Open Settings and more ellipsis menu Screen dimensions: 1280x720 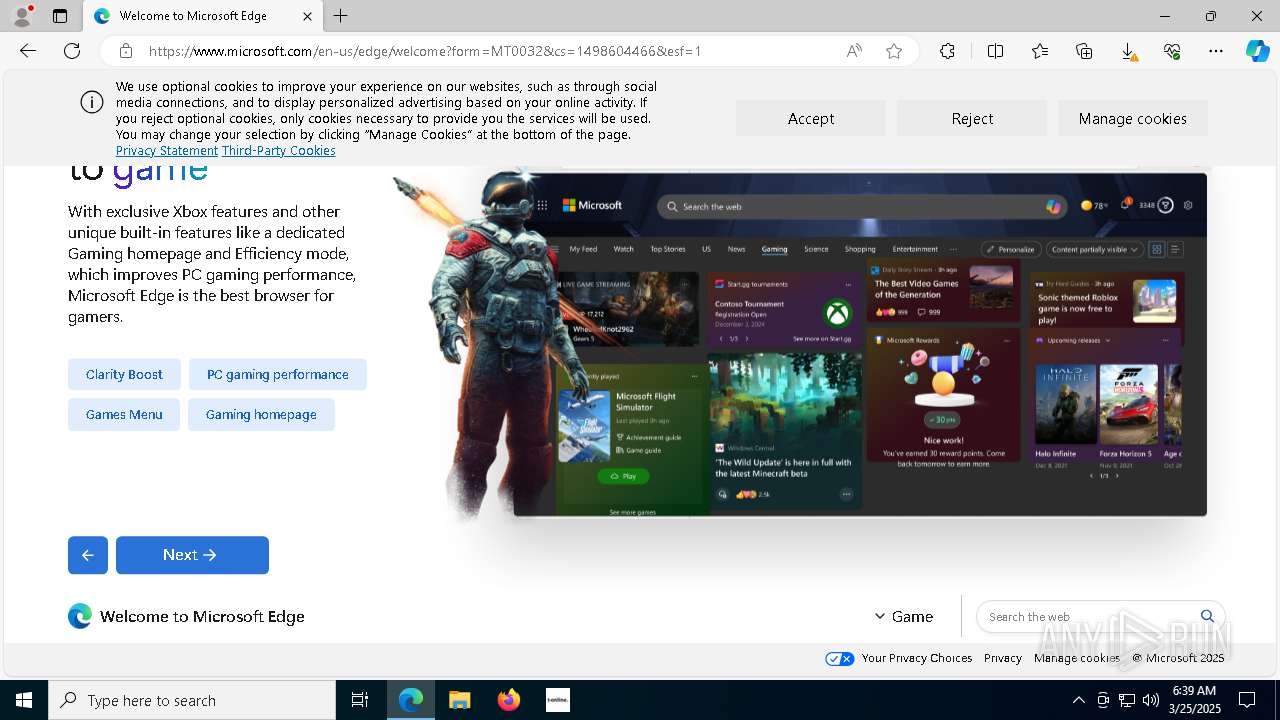1216,51
